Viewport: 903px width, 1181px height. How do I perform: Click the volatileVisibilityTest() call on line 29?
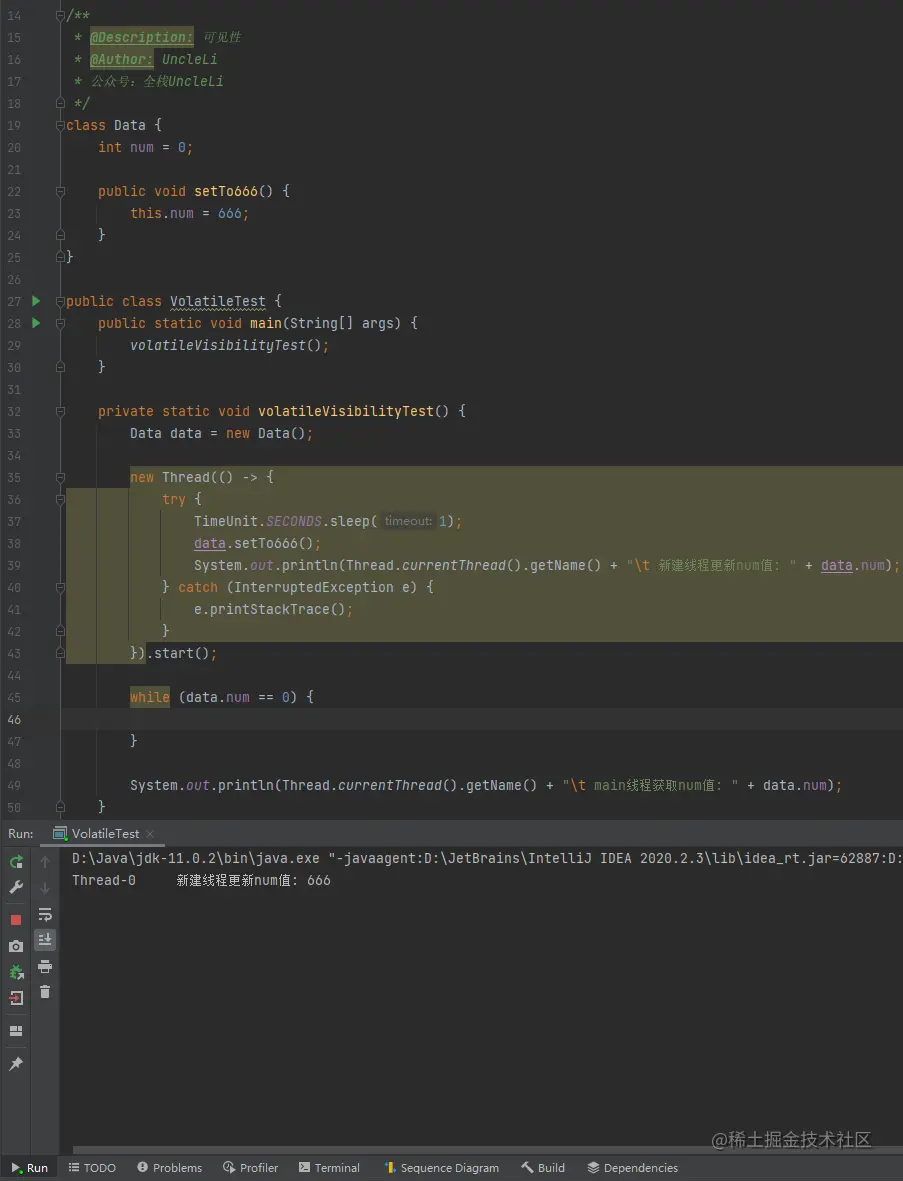tap(229, 345)
